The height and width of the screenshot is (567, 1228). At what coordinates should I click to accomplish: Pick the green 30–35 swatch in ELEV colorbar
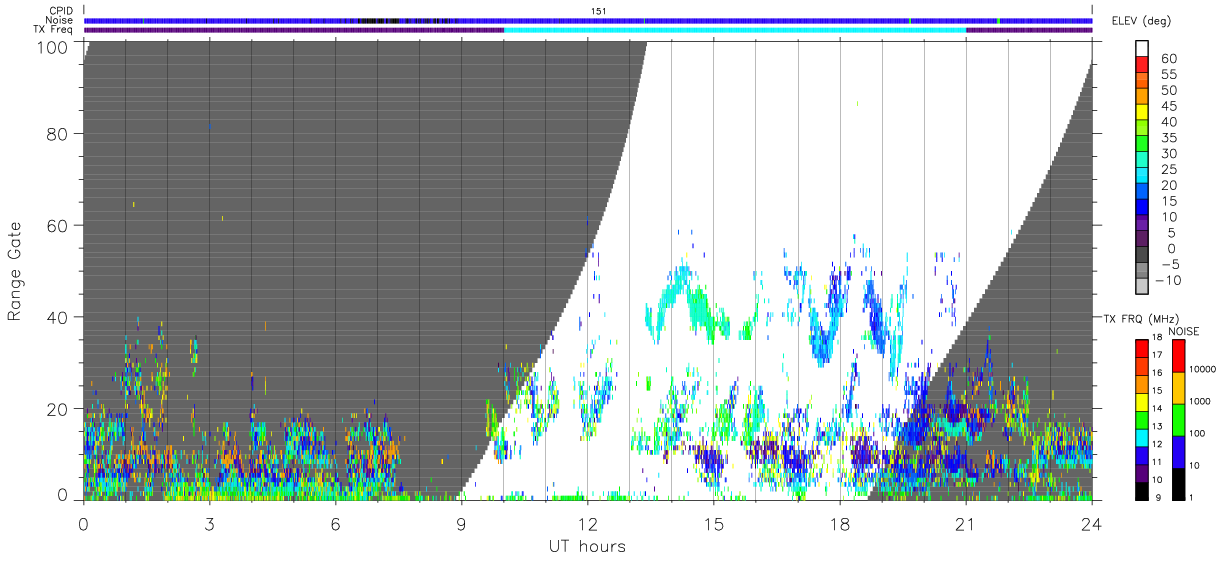[1143, 145]
